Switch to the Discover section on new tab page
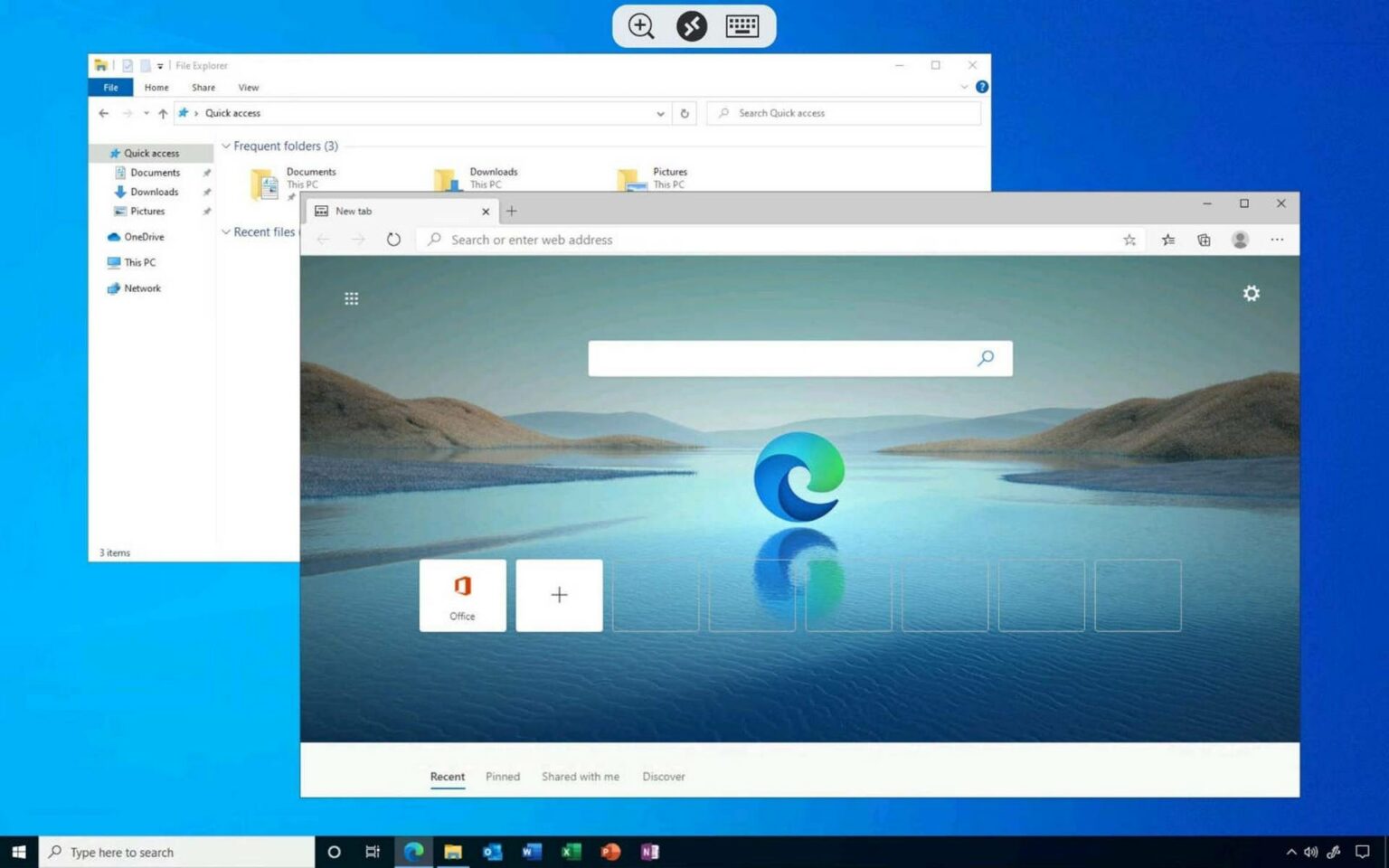 coord(663,776)
